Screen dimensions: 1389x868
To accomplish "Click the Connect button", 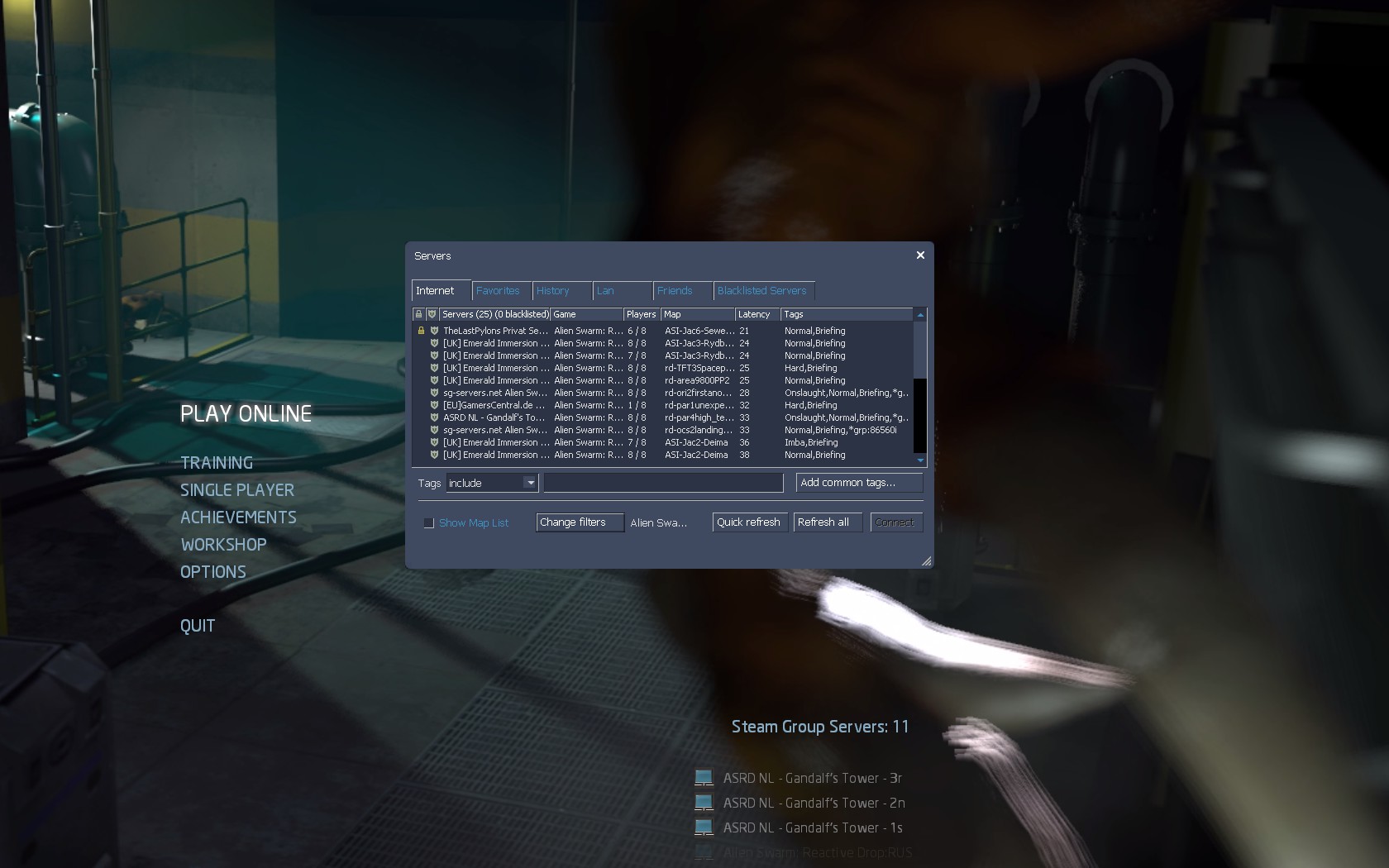I will tap(896, 522).
